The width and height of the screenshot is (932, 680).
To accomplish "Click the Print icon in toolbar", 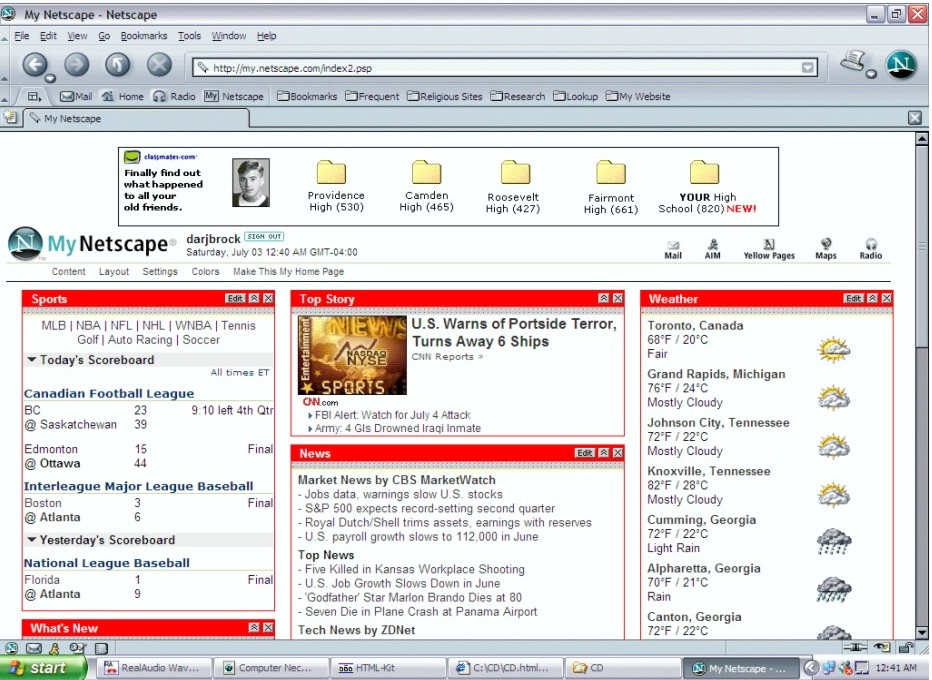I will pos(854,61).
